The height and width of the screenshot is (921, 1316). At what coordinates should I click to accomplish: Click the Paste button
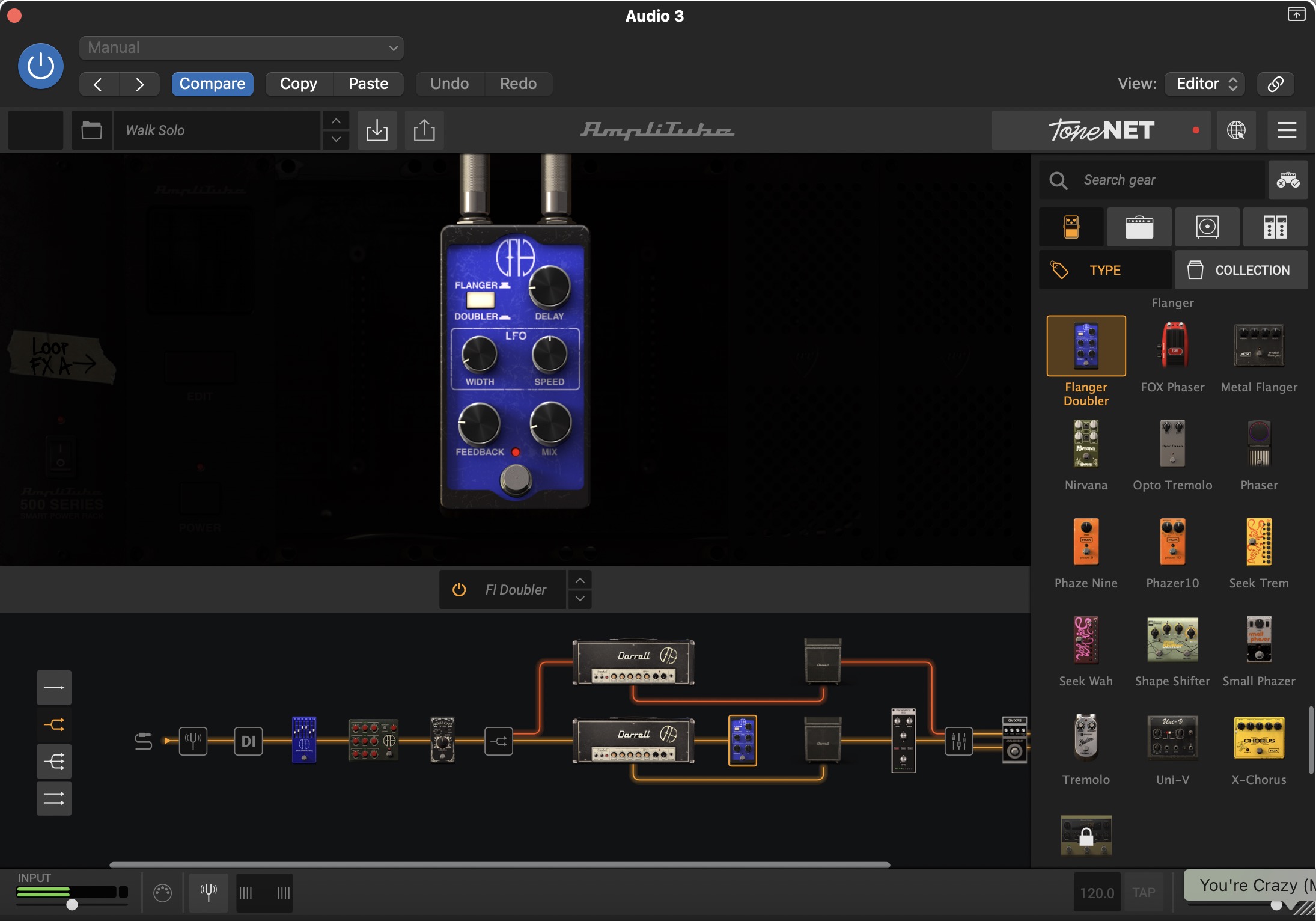[368, 84]
